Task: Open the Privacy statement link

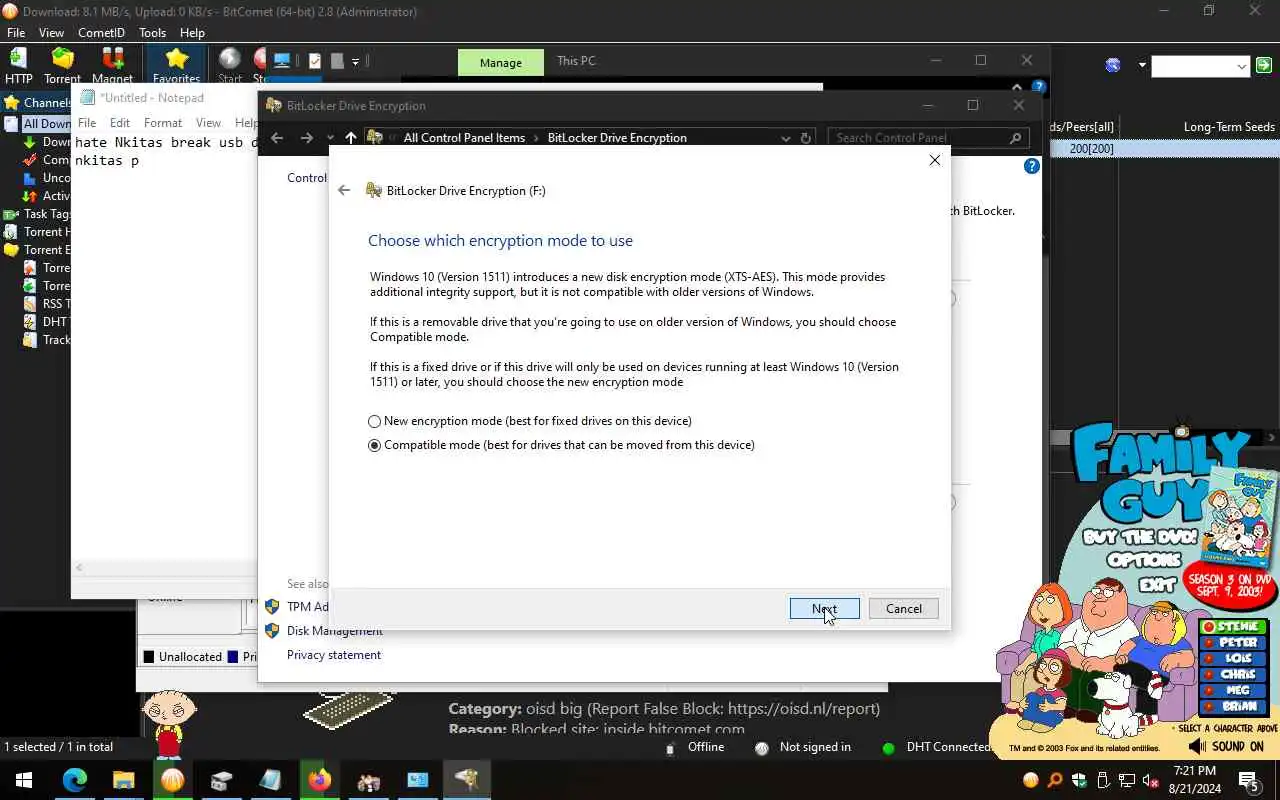Action: 334,655
